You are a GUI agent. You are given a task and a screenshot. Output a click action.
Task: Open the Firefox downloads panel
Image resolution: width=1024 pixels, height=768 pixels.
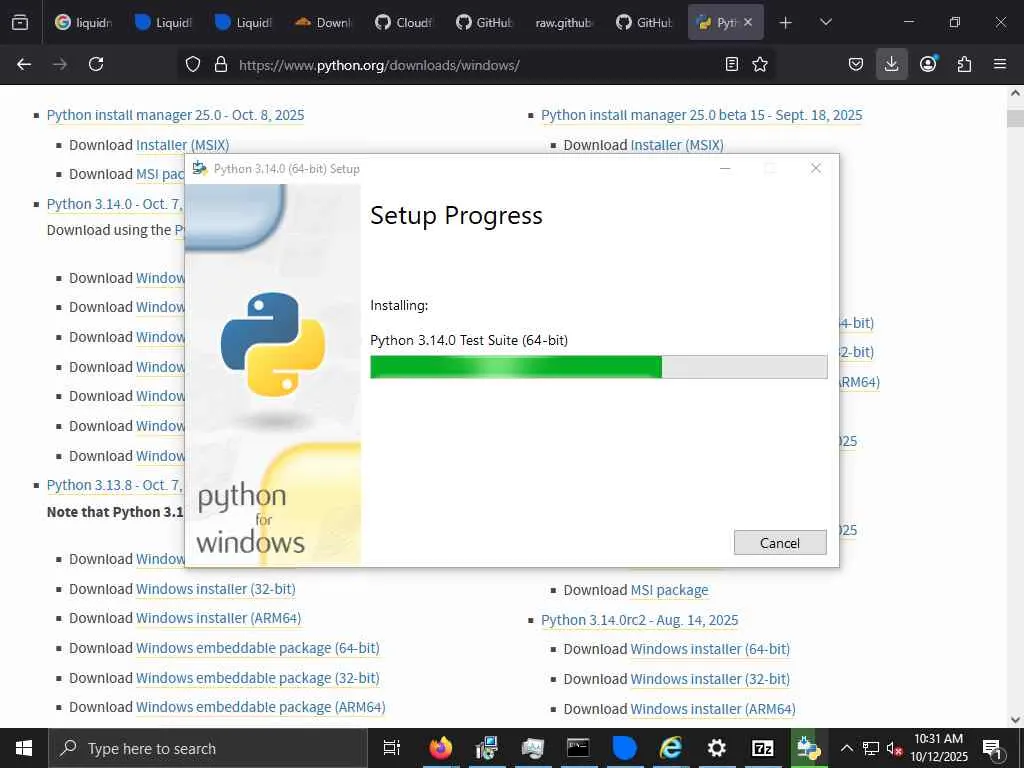pos(891,64)
